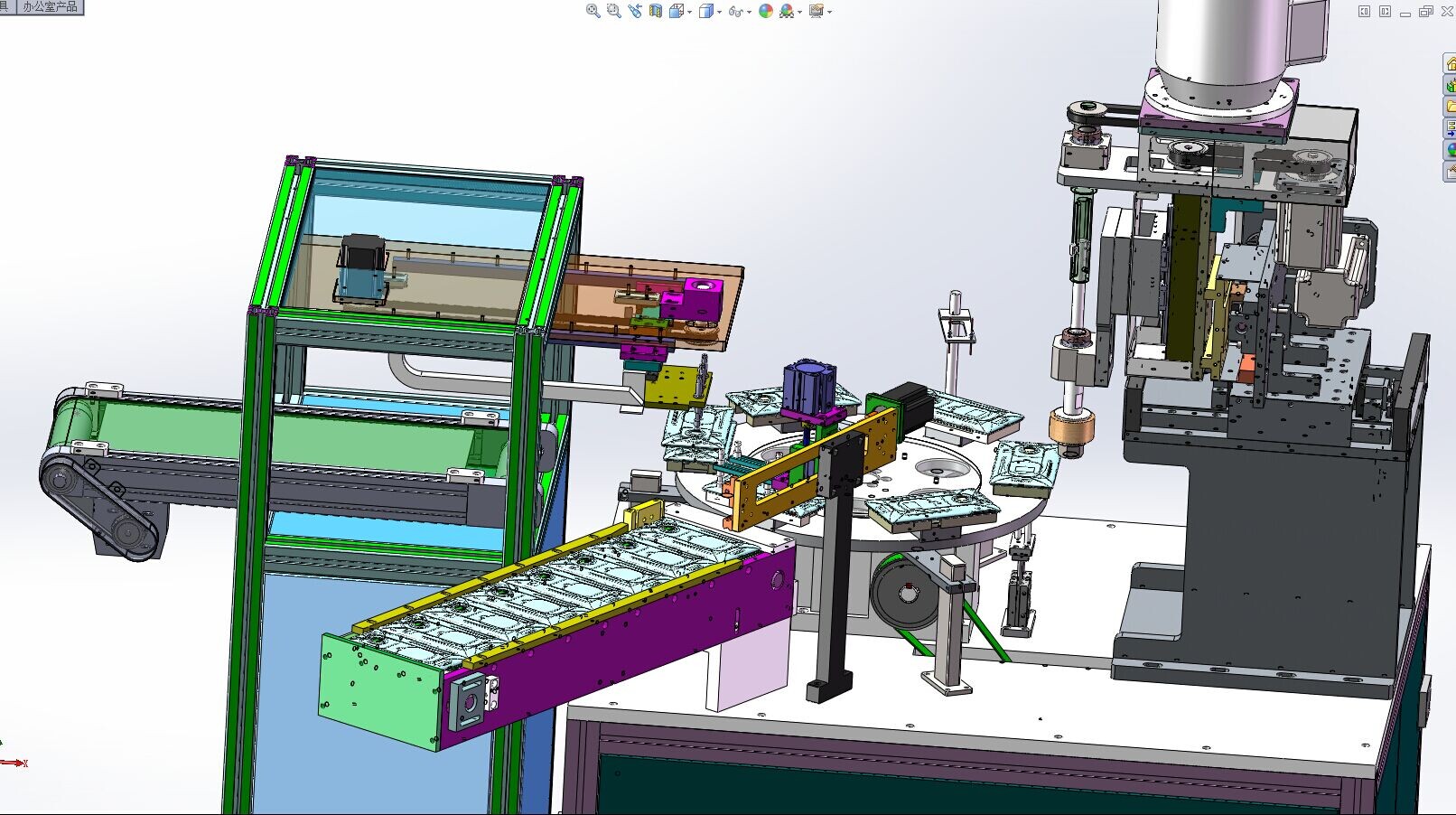Activate the Section View tool
Viewport: 1456px width, 815px height.
[656, 11]
